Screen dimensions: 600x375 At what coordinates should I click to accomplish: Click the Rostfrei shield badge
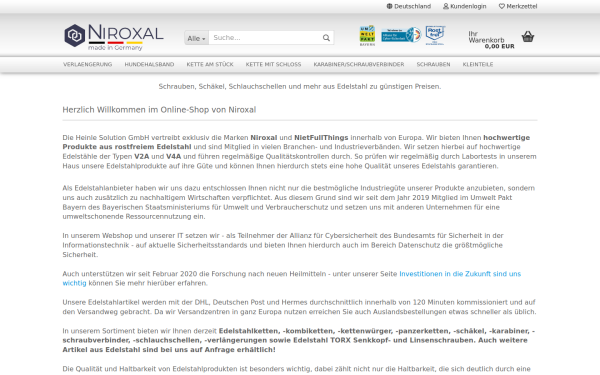[435, 35]
